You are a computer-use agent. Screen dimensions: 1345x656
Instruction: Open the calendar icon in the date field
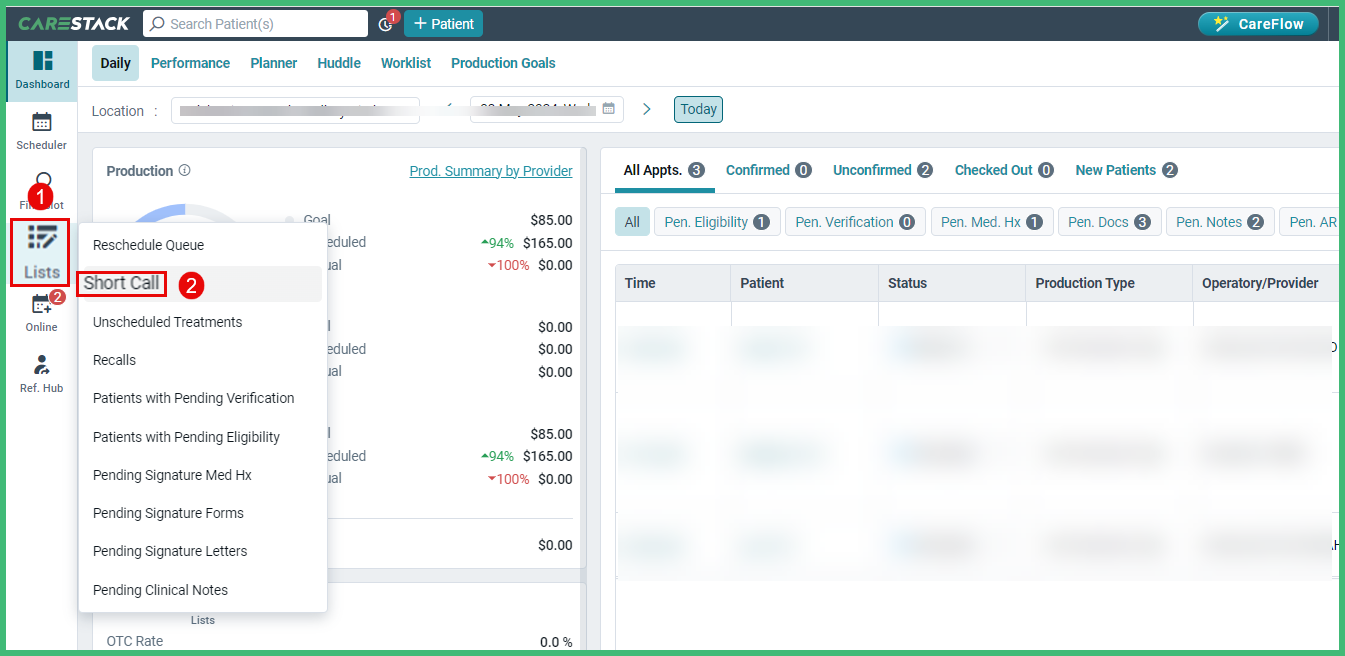pos(608,109)
